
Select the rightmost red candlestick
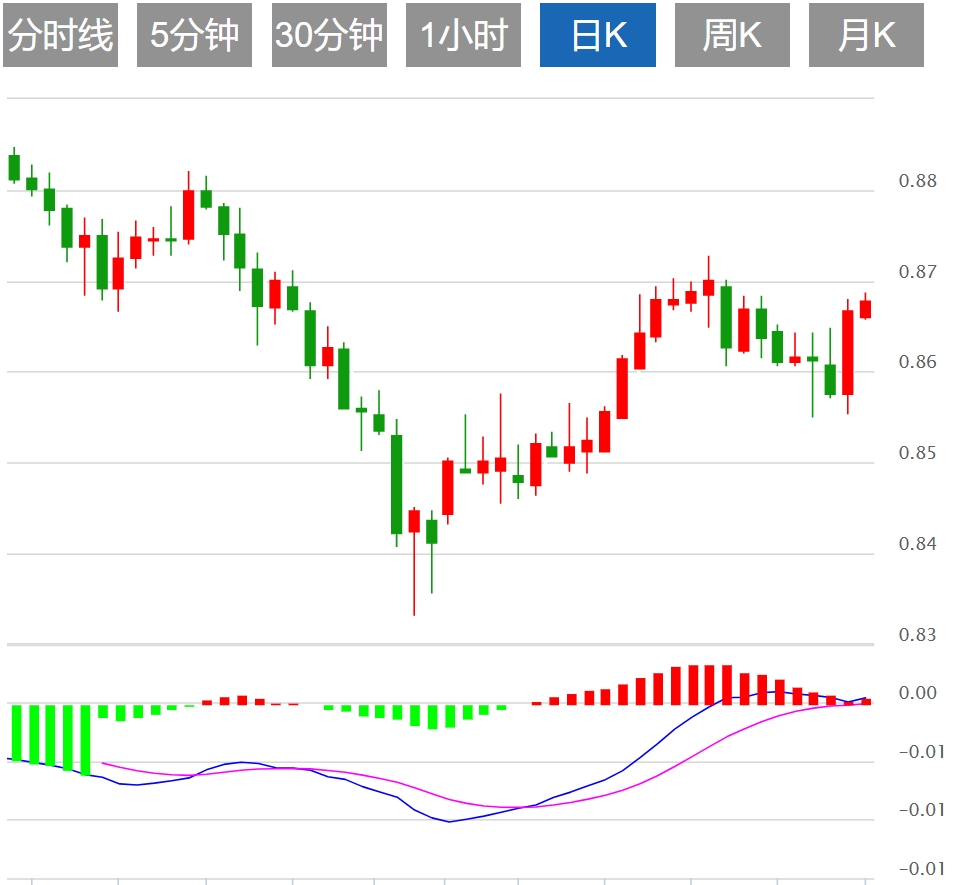(x=865, y=309)
